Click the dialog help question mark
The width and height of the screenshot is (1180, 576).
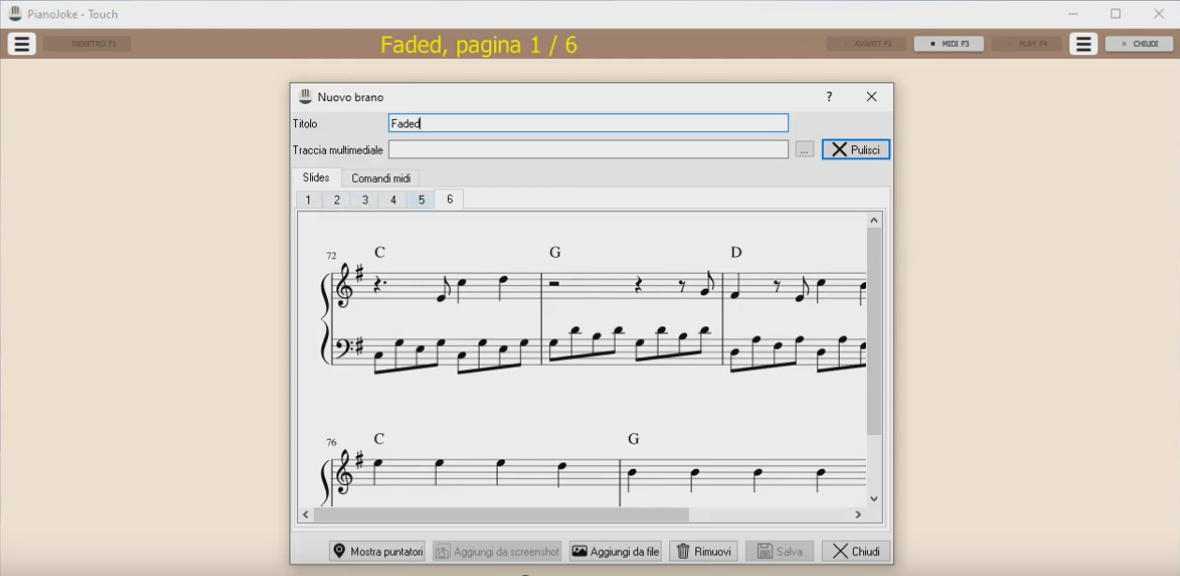829,96
